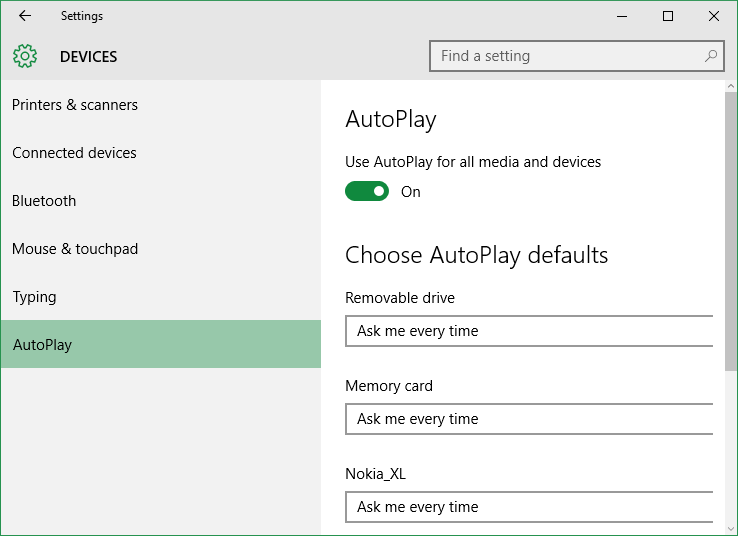Open the Removable drive dropdown
This screenshot has height=536, width=738.
pyautogui.click(x=529, y=331)
